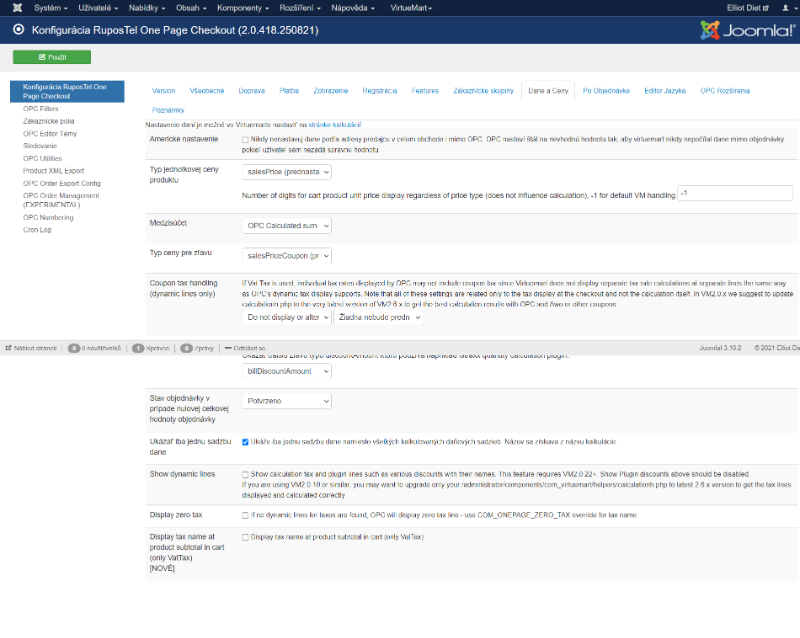The image size is (800, 638).
Task: Open the VirtueMart menu
Action: (x=411, y=8)
